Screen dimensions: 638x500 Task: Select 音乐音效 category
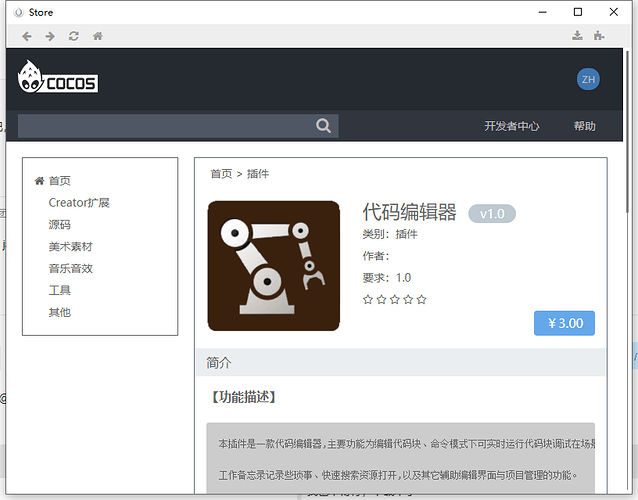[x=70, y=269]
